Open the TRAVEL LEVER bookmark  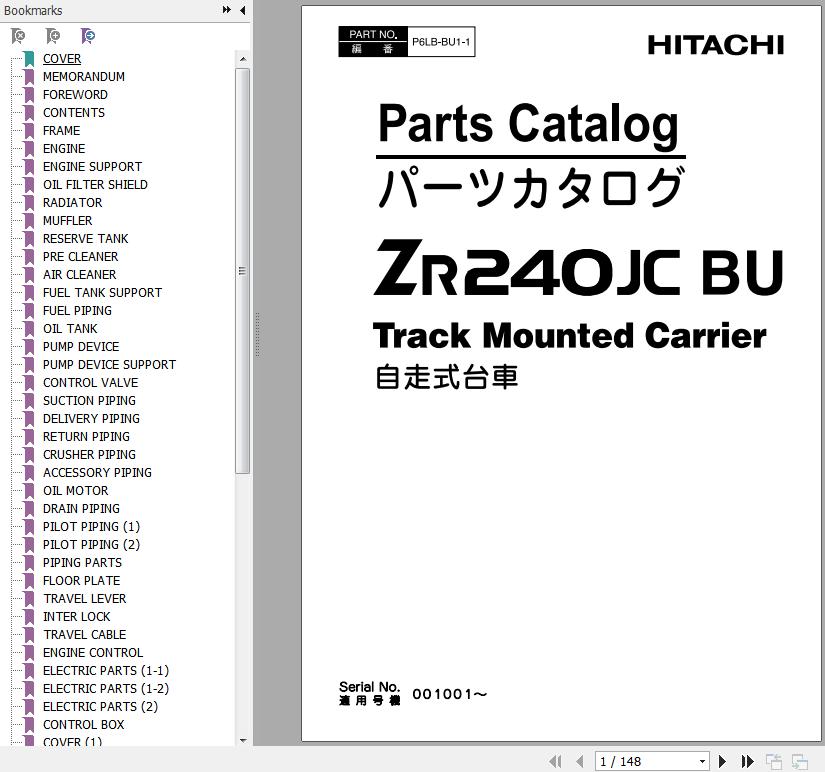click(85, 599)
